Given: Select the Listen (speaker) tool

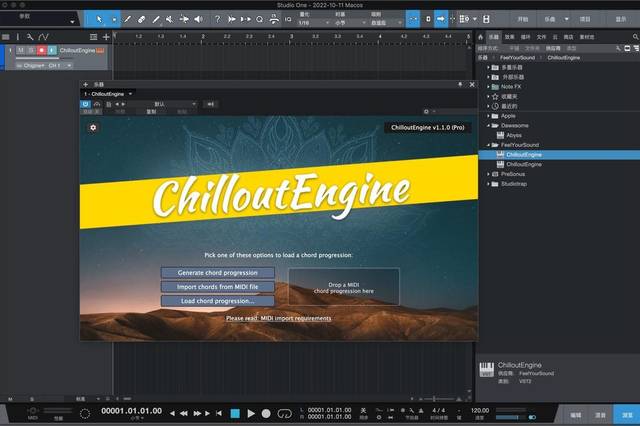Looking at the screenshot, I should point(198,19).
